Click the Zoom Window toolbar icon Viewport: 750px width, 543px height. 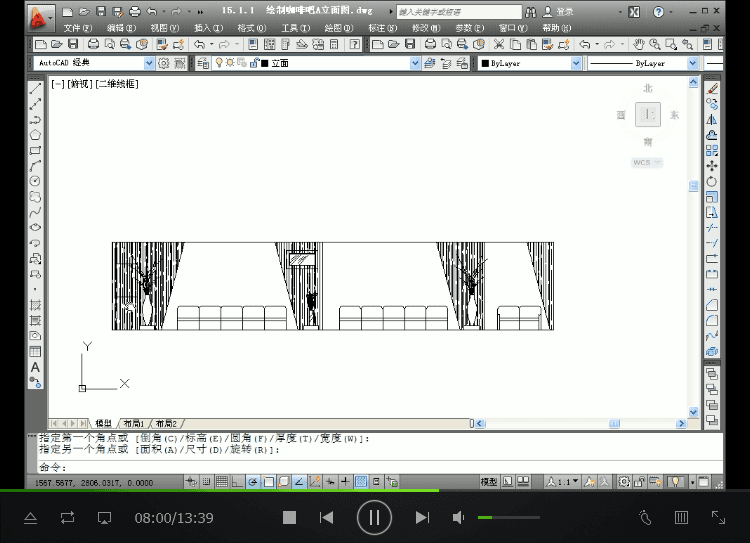point(671,44)
